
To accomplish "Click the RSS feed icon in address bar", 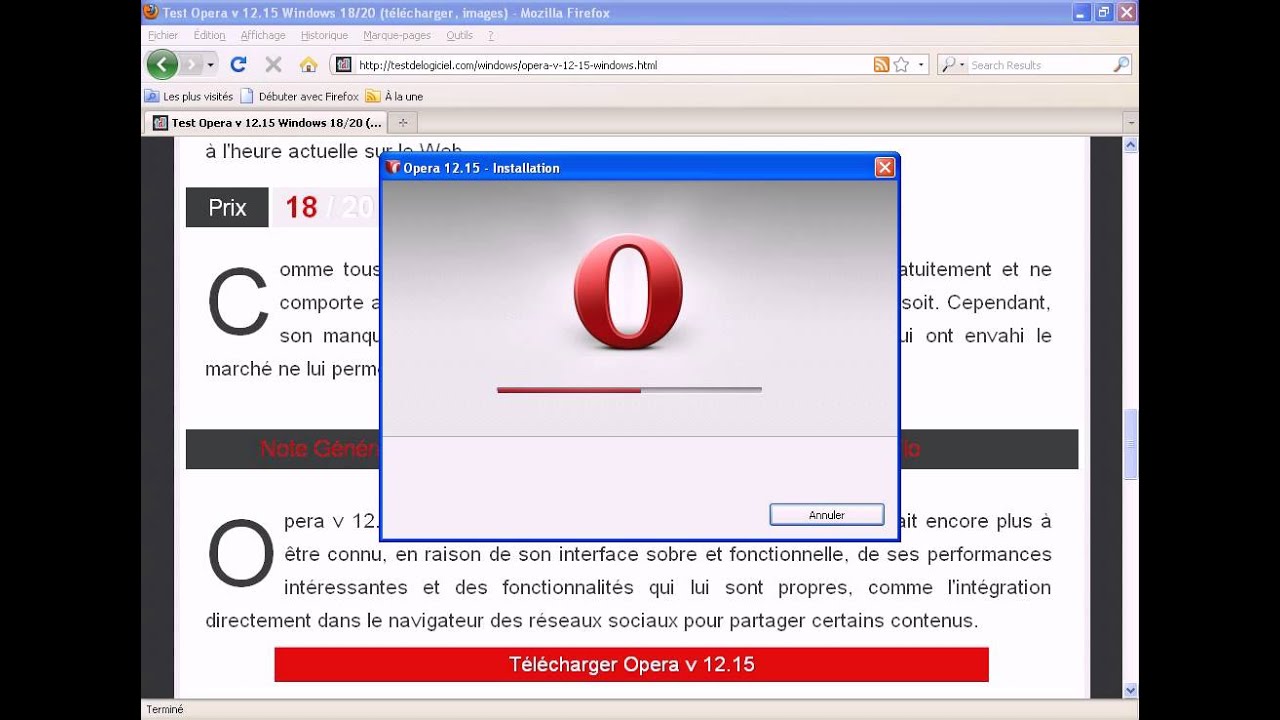I will (881, 65).
